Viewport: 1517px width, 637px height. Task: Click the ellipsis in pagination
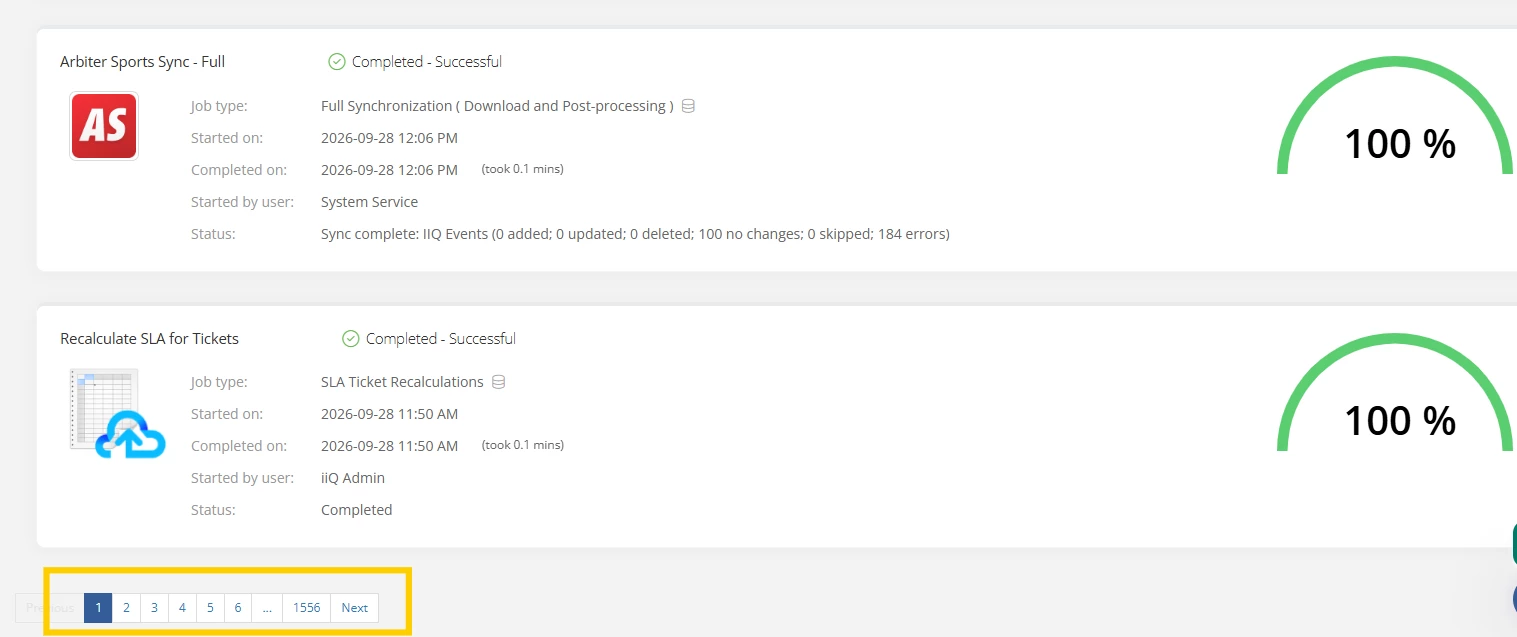pos(267,608)
